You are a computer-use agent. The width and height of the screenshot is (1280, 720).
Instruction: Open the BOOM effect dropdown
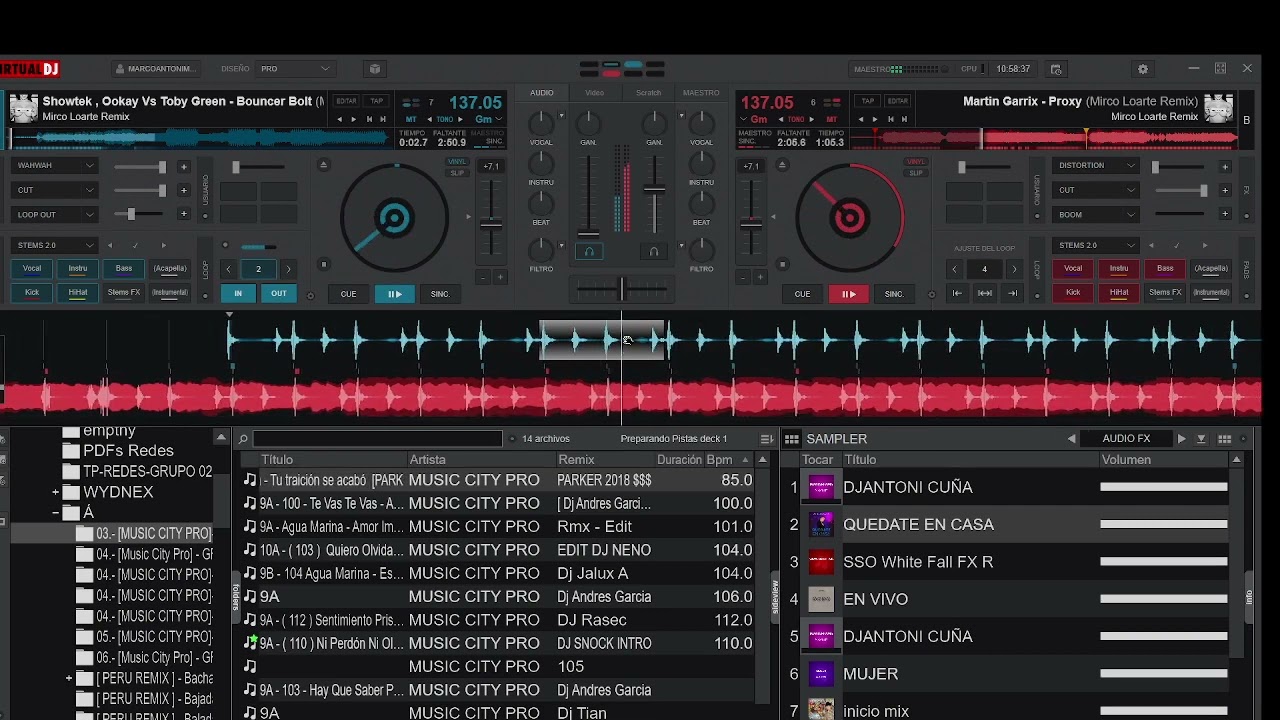click(x=1097, y=214)
